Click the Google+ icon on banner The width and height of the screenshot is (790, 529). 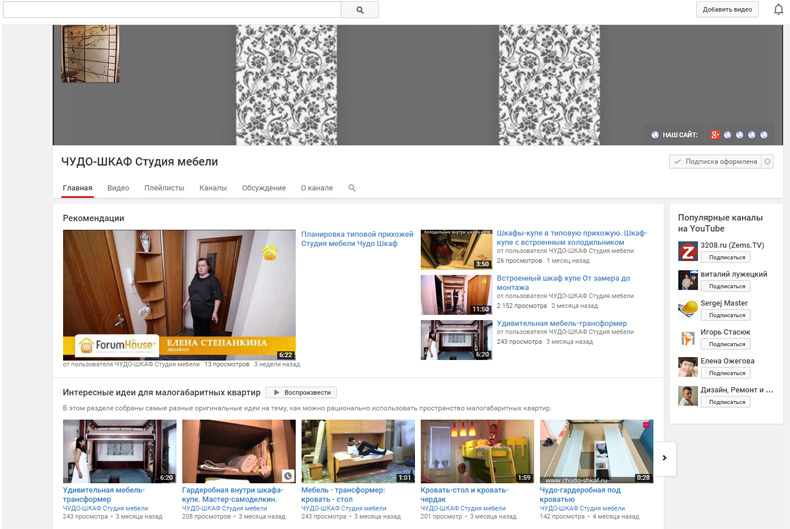715,135
